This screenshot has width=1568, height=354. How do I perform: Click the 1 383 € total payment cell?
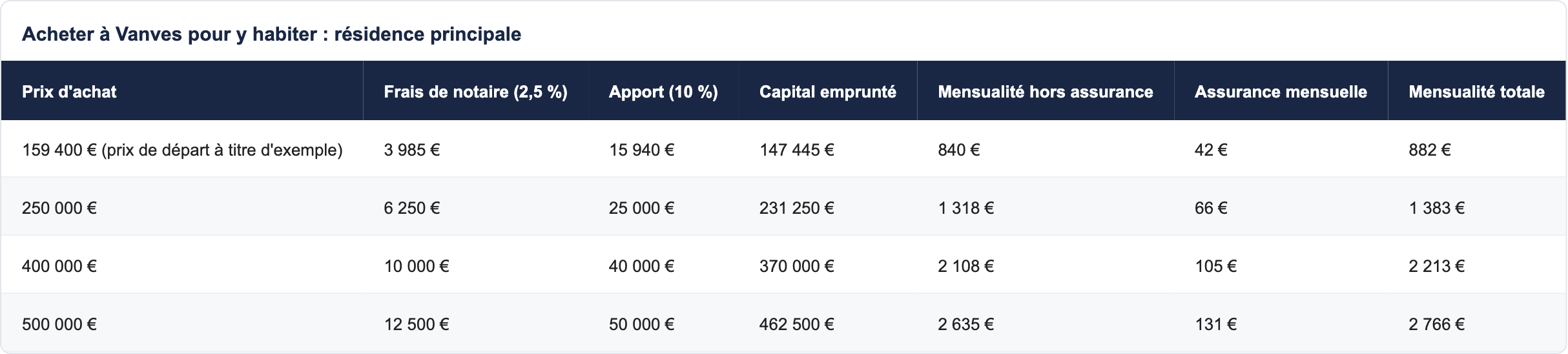1477,207
